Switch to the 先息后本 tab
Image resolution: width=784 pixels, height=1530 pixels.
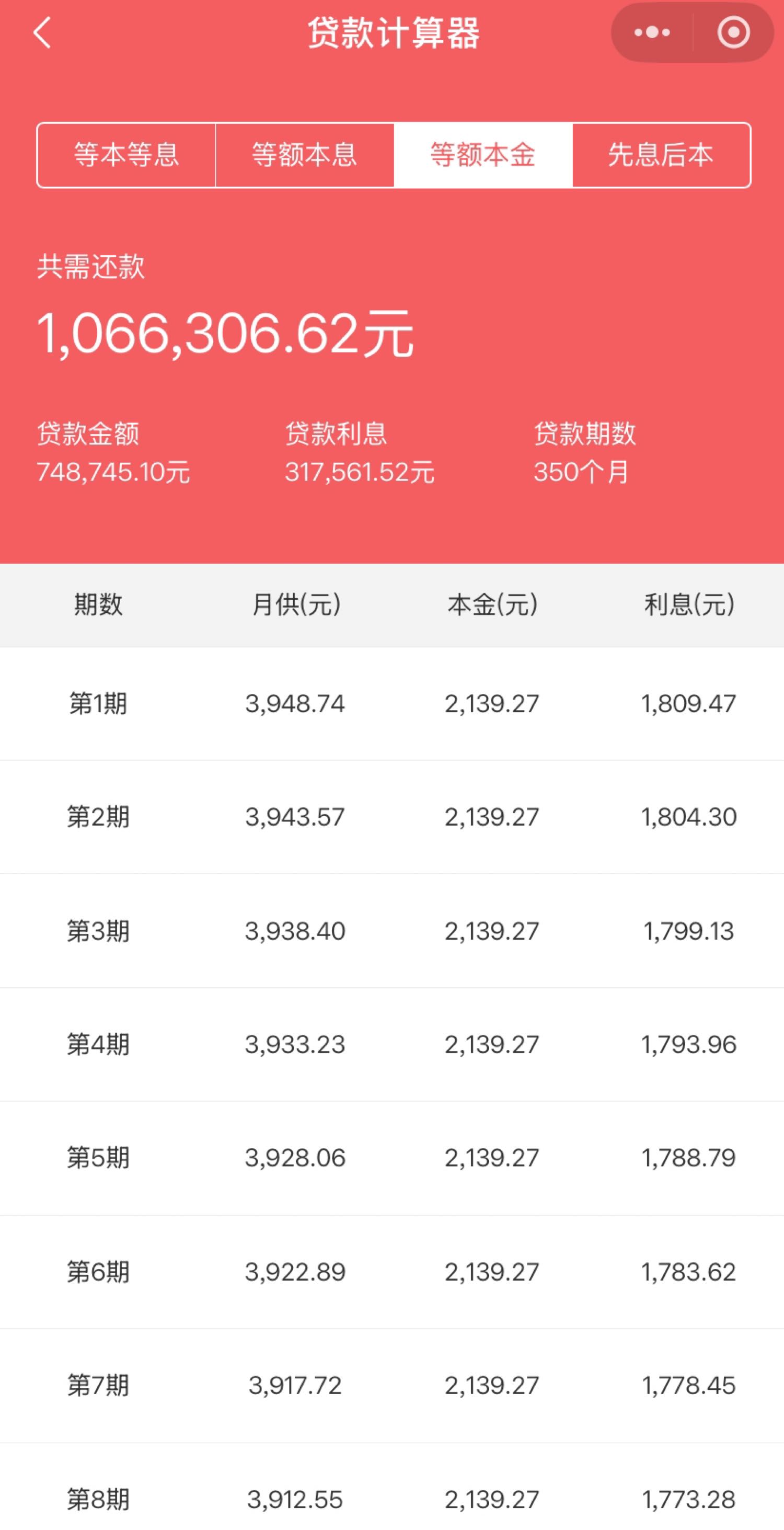click(x=661, y=155)
